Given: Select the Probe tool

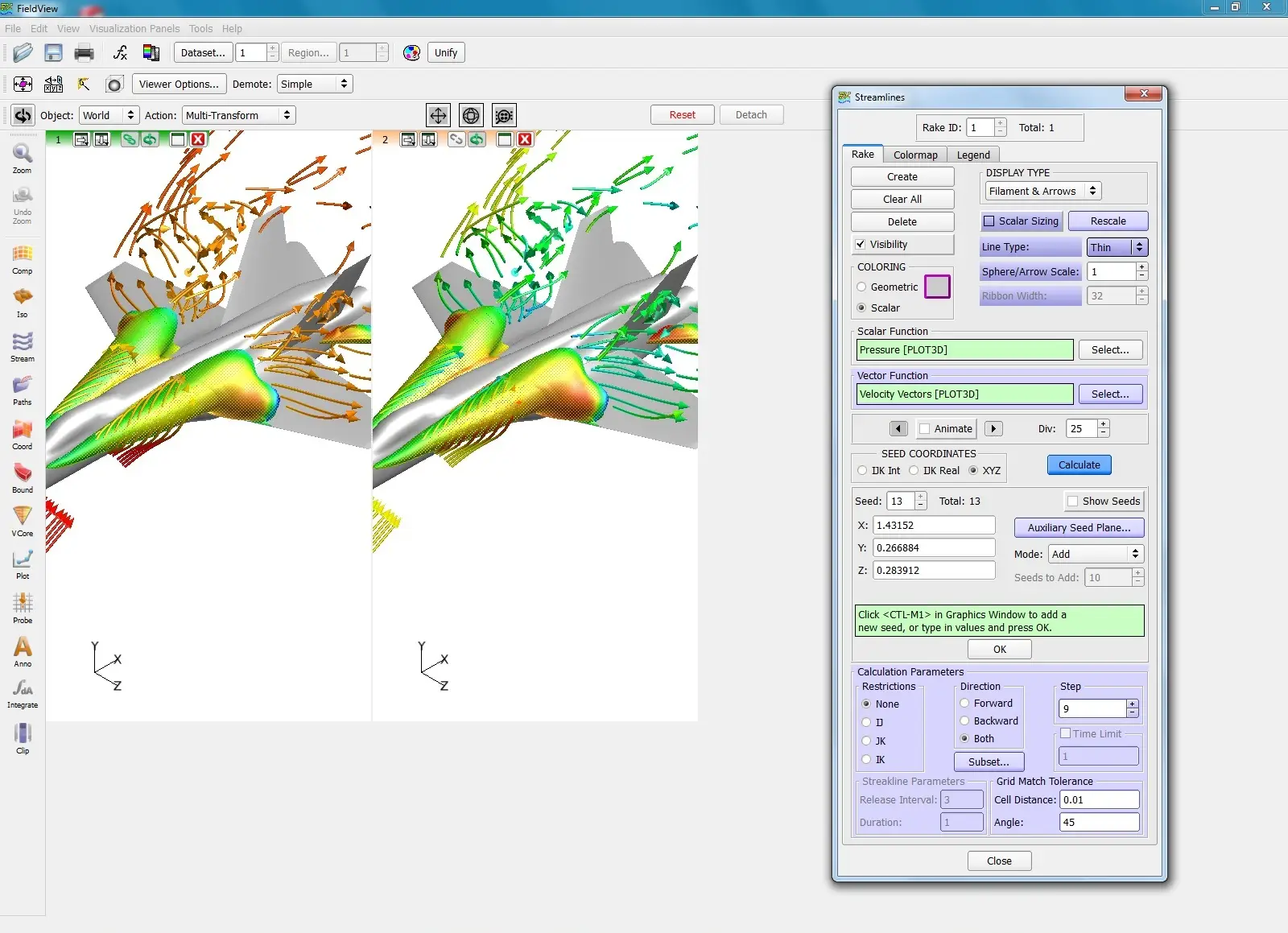Looking at the screenshot, I should coord(23,609).
